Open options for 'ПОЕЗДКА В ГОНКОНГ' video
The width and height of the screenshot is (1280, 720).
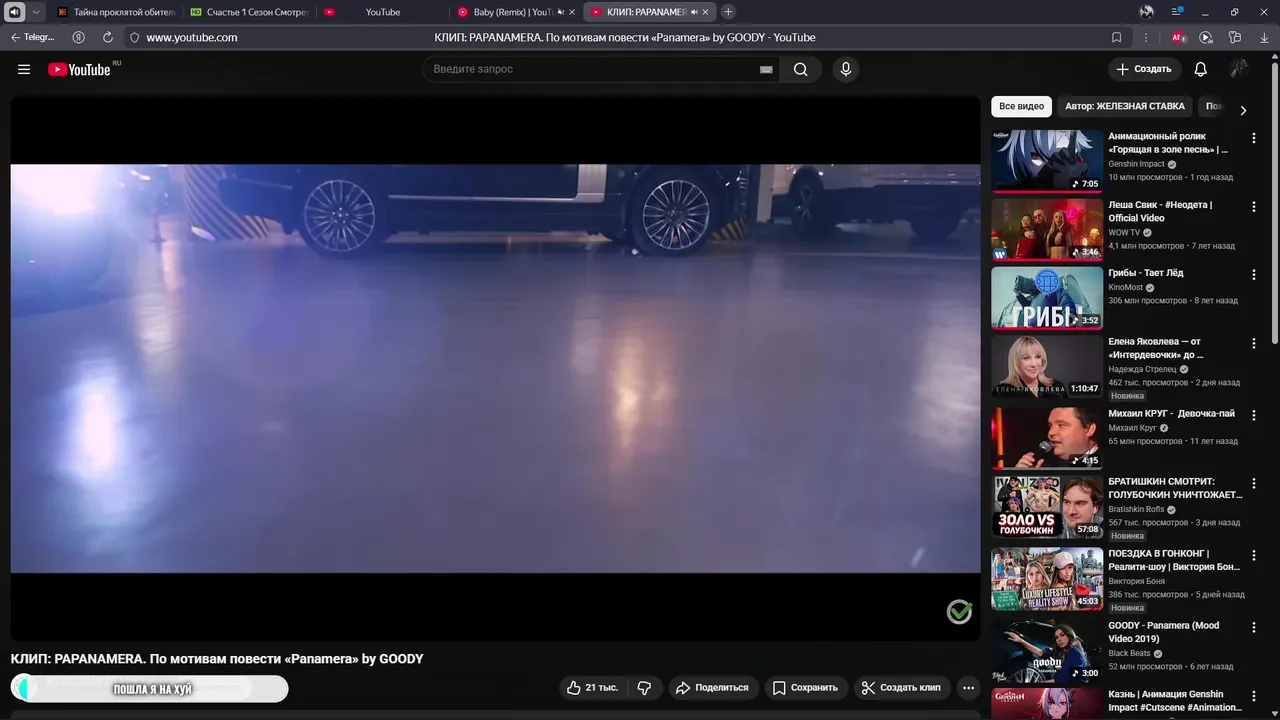coord(1254,555)
